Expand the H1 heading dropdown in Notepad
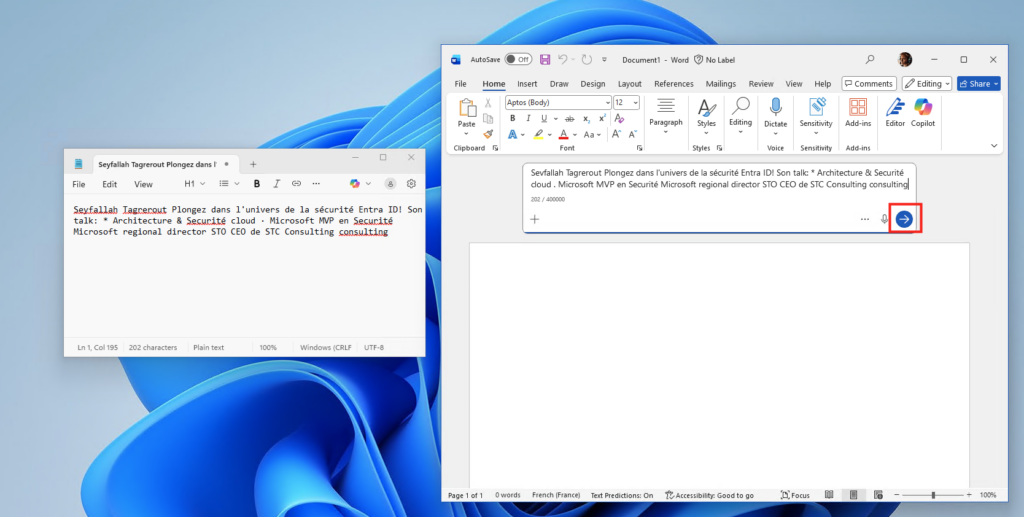 click(x=195, y=184)
